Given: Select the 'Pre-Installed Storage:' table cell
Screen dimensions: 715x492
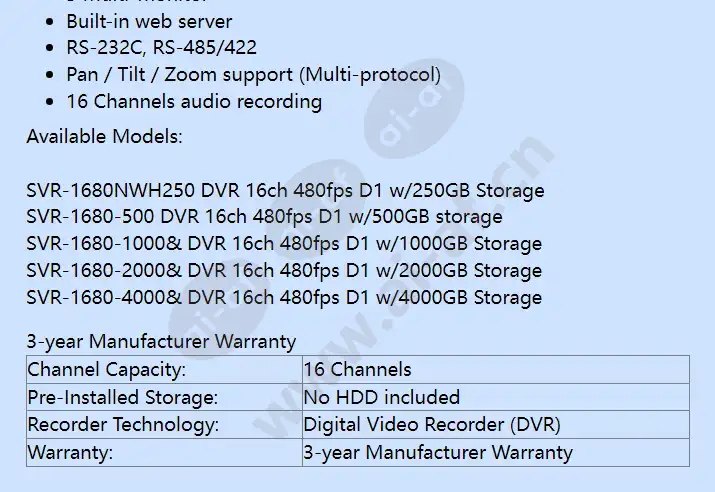Looking at the screenshot, I should click(x=164, y=397).
